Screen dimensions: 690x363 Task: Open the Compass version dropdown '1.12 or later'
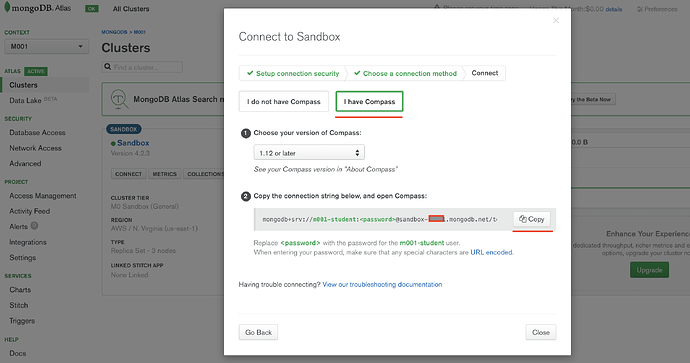(309, 153)
